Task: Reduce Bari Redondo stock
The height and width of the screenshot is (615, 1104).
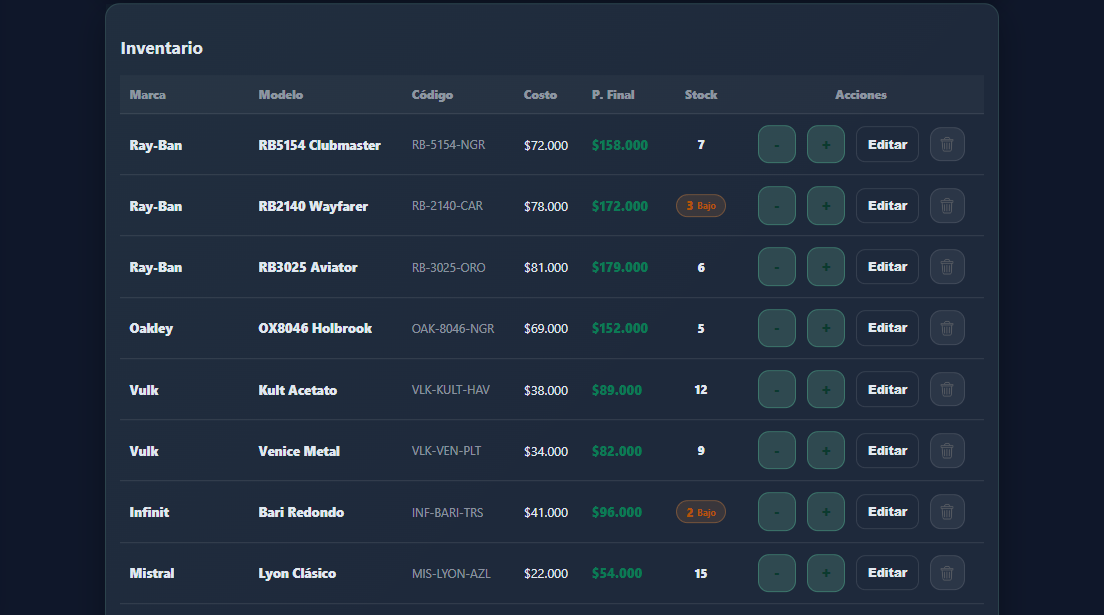Action: click(777, 512)
